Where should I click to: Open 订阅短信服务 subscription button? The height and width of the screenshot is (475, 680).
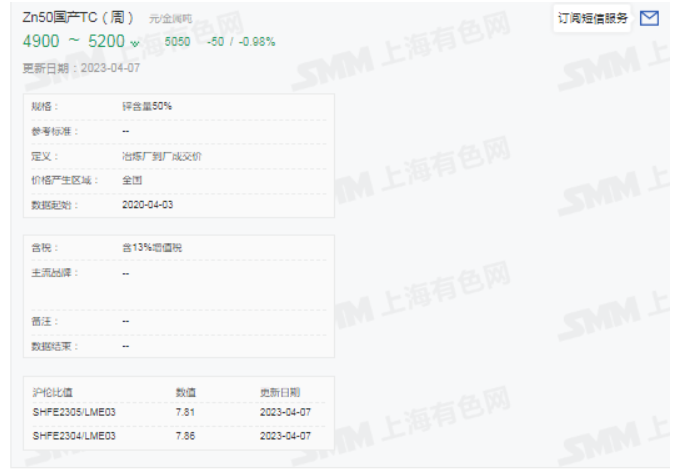click(592, 18)
